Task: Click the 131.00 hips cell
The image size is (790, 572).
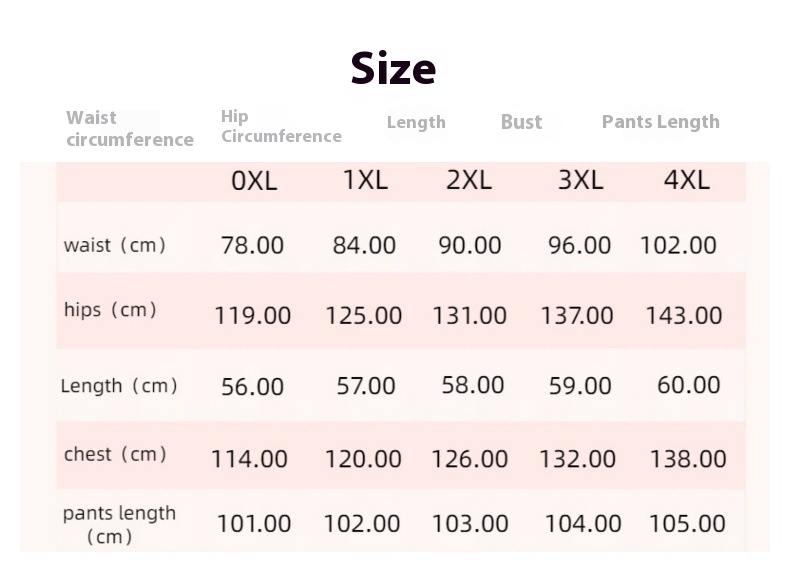Action: click(x=469, y=316)
